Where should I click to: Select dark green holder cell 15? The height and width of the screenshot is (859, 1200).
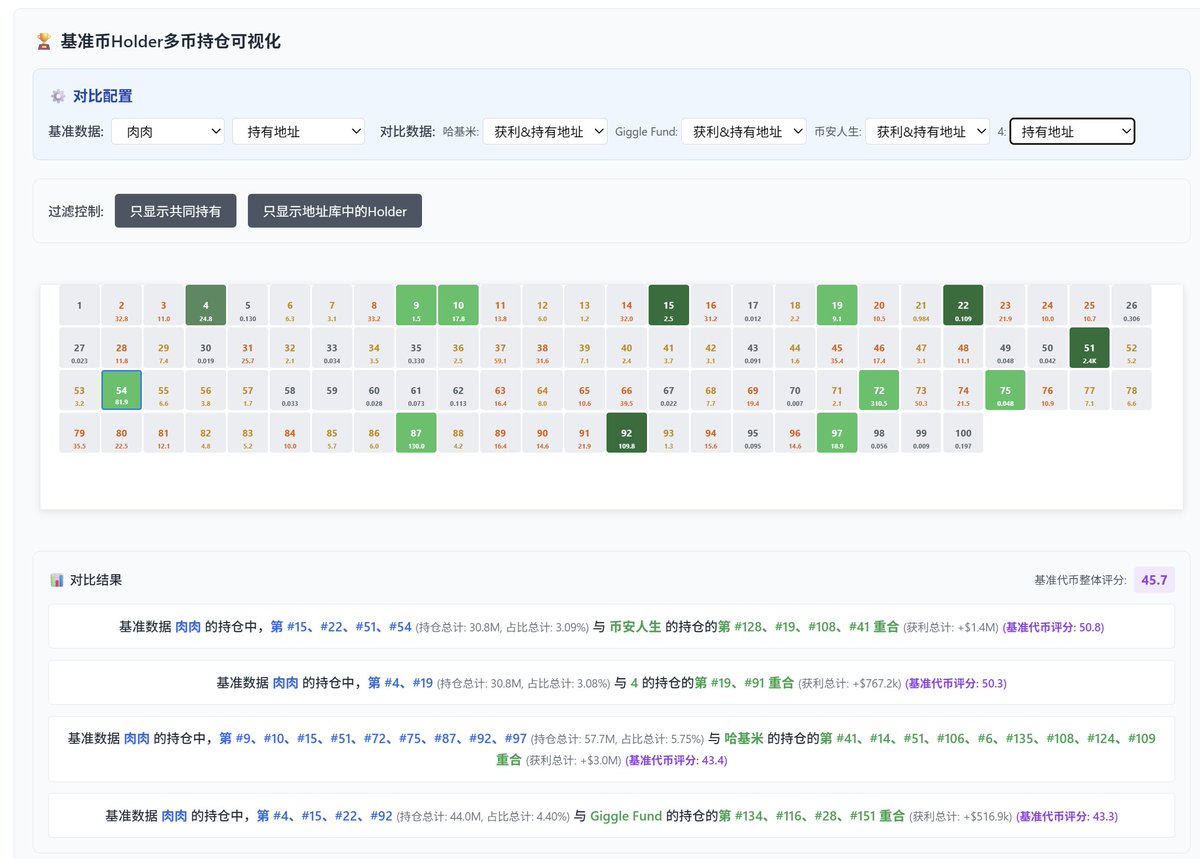coord(669,305)
